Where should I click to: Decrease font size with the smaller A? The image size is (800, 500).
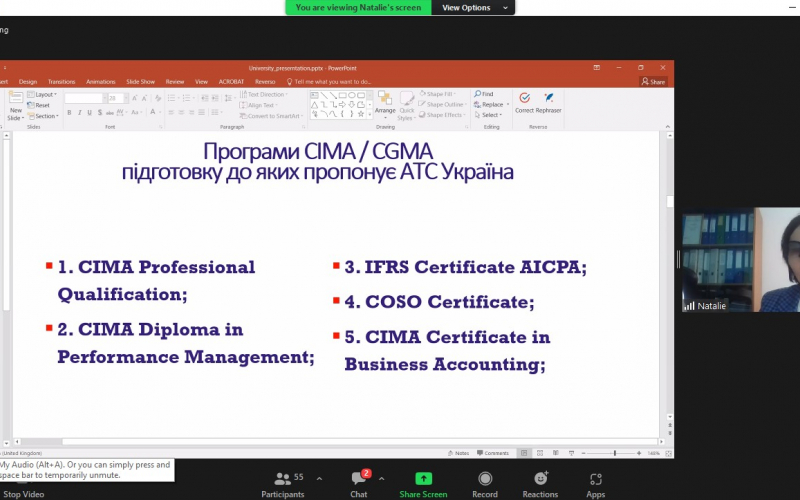(144, 98)
